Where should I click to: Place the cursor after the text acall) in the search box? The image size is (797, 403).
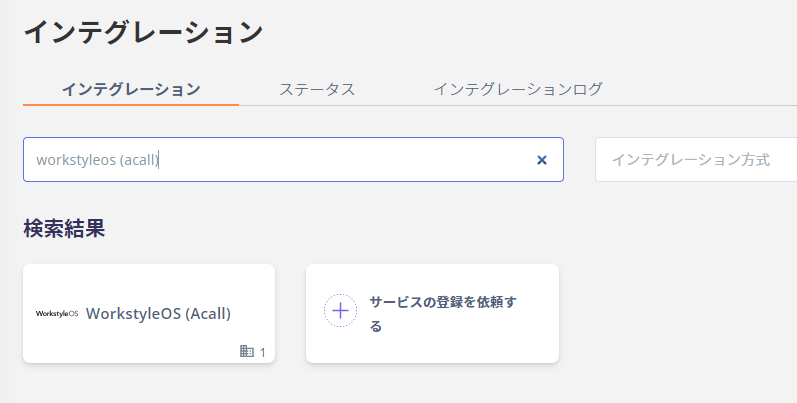[160, 160]
